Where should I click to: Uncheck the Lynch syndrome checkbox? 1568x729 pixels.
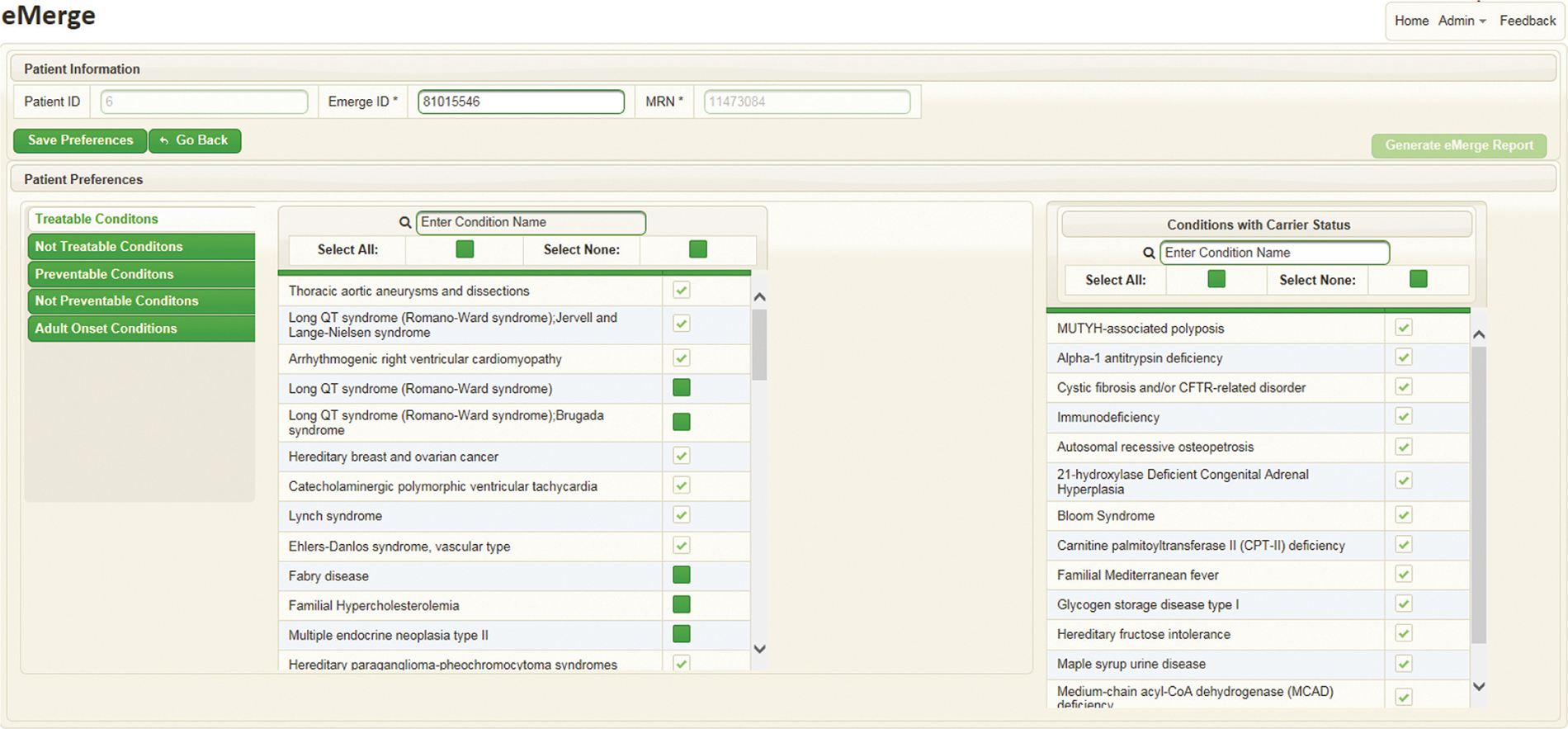(x=681, y=515)
